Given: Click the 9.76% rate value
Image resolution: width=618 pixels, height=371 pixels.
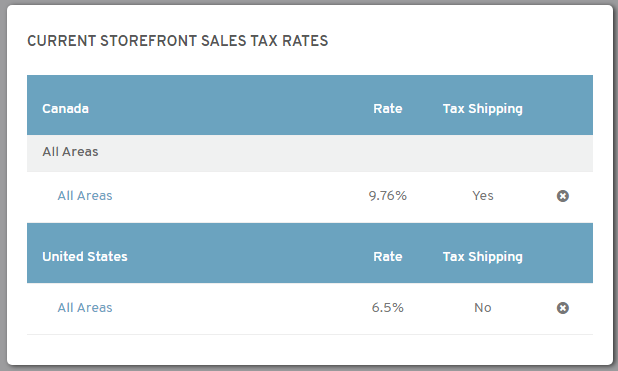Looking at the screenshot, I should [x=387, y=196].
